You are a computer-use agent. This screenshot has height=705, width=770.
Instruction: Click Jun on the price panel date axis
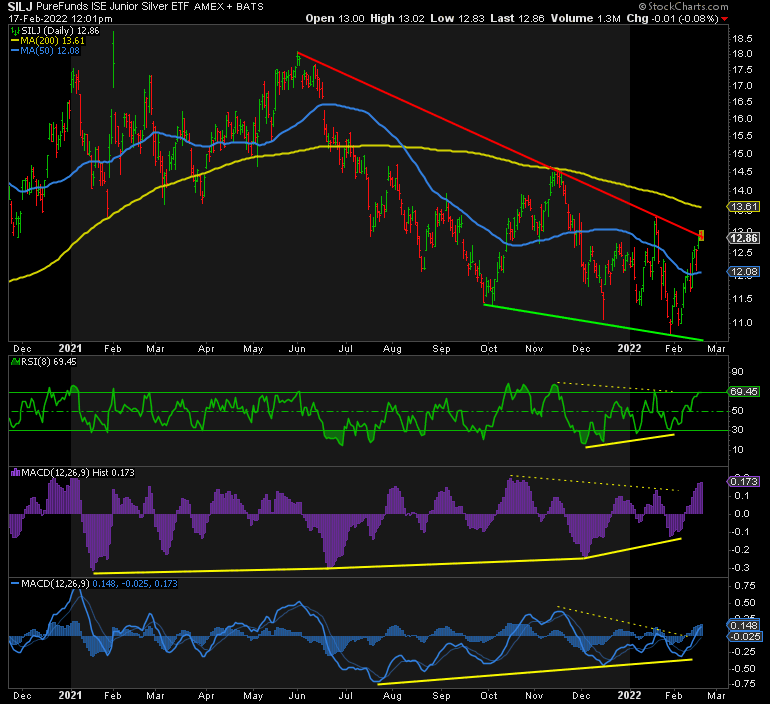[x=297, y=349]
